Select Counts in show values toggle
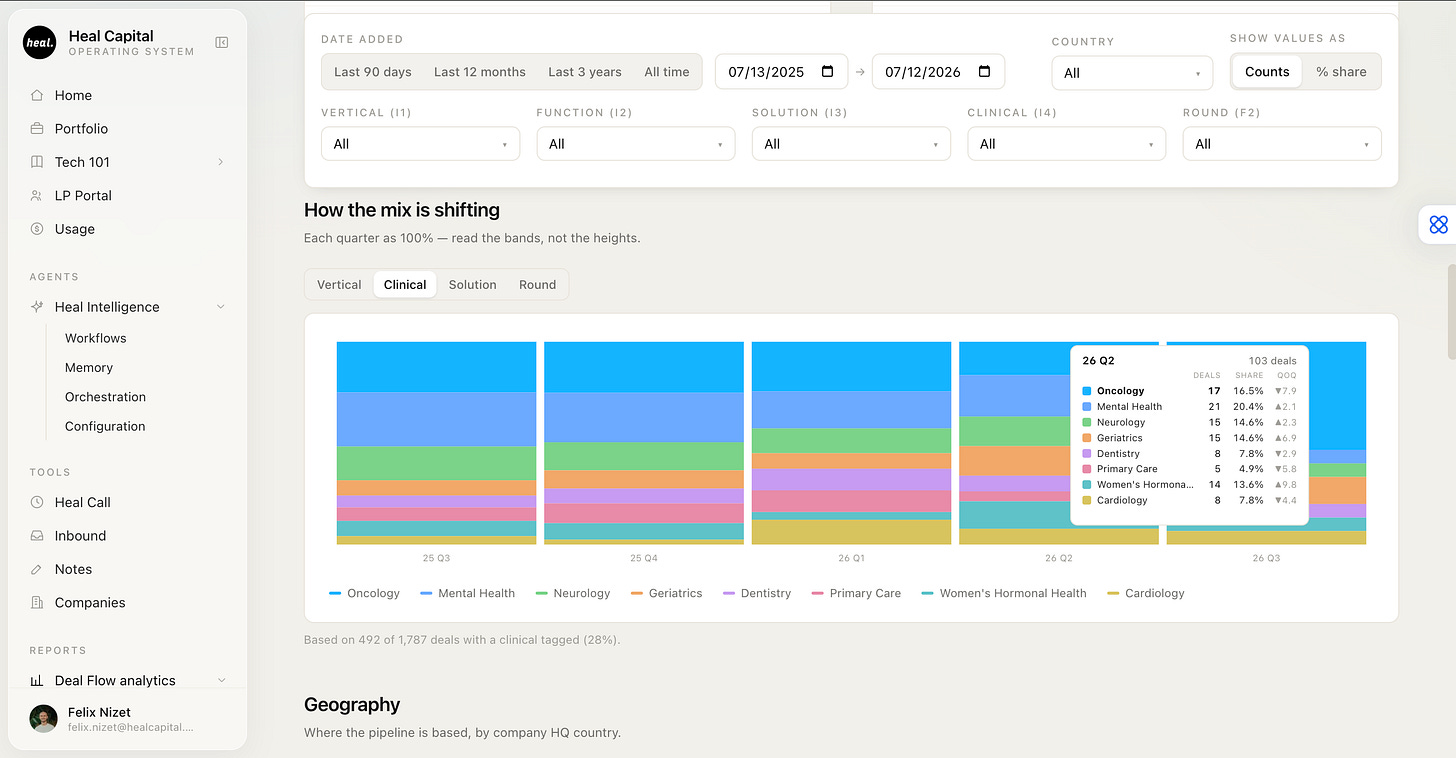The height and width of the screenshot is (758, 1456). [1267, 72]
